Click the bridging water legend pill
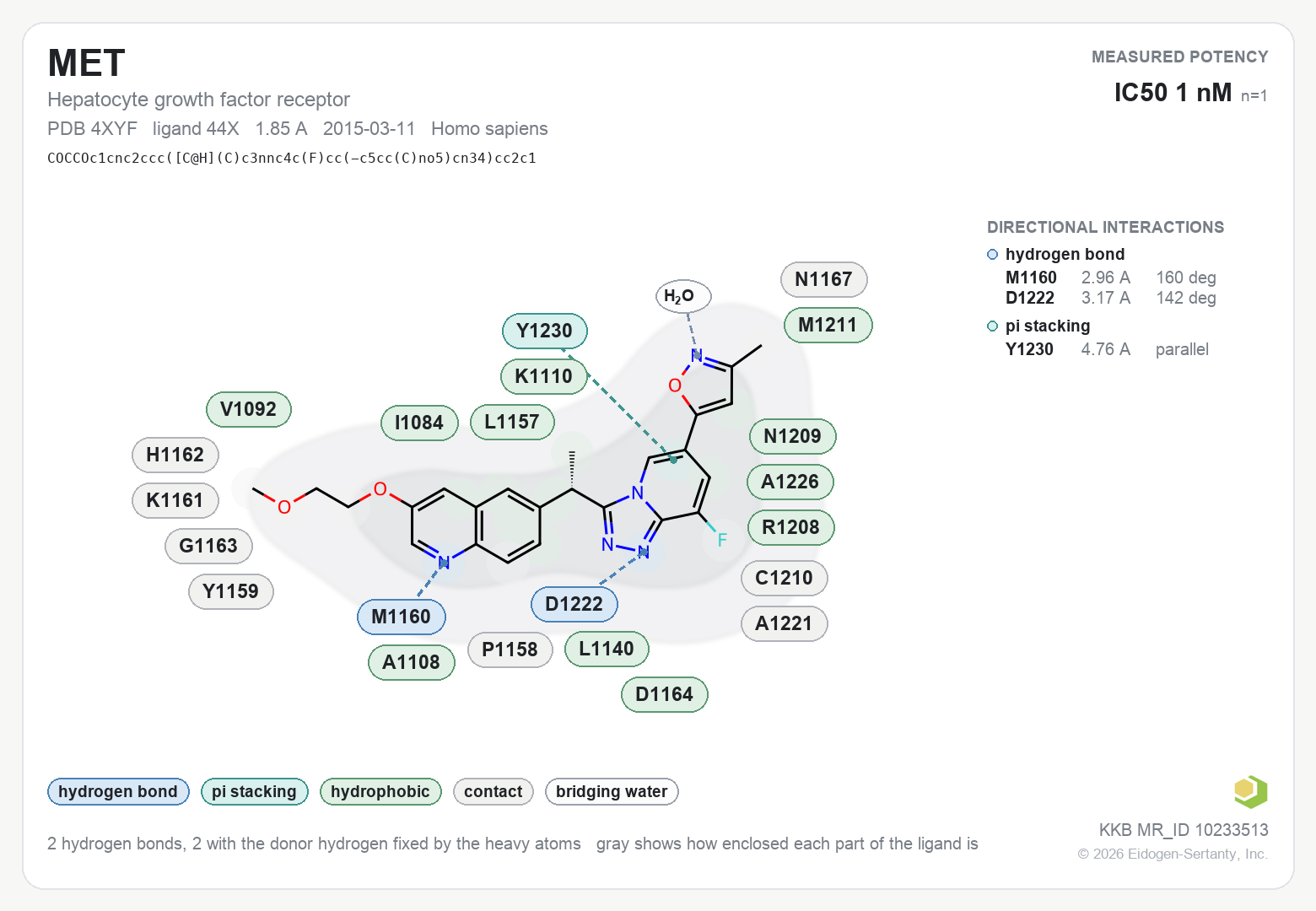This screenshot has width=1316, height=911. click(x=612, y=791)
